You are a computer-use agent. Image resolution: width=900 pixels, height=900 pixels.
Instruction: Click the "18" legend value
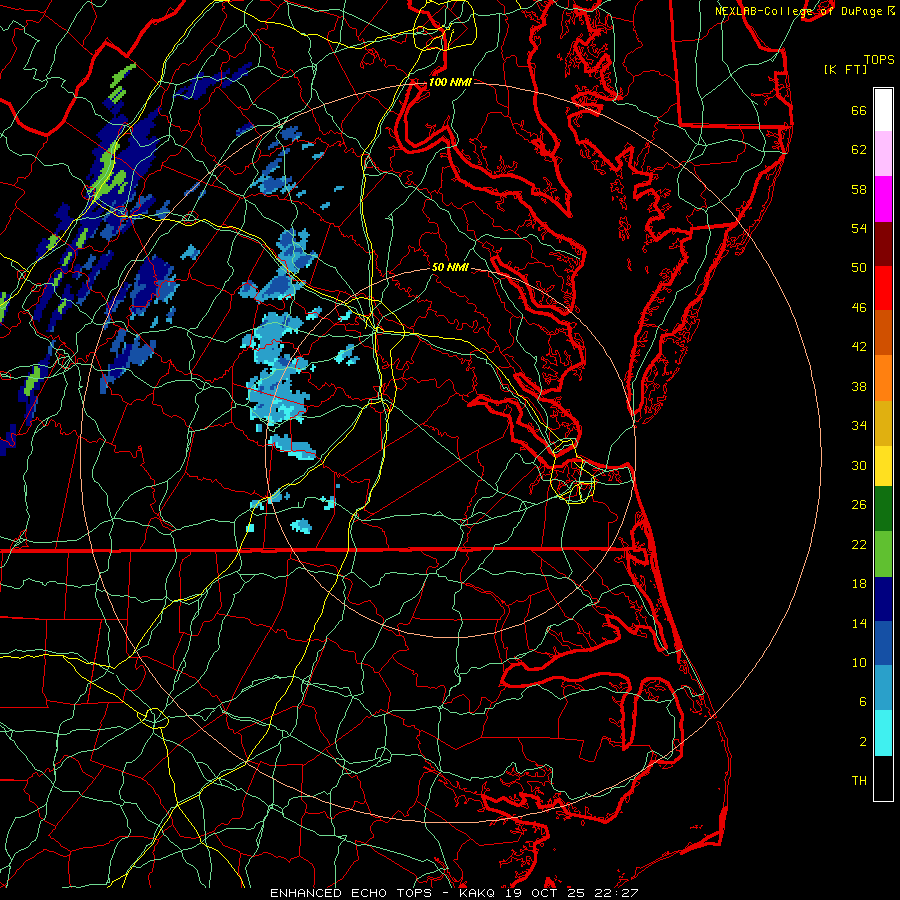(859, 584)
